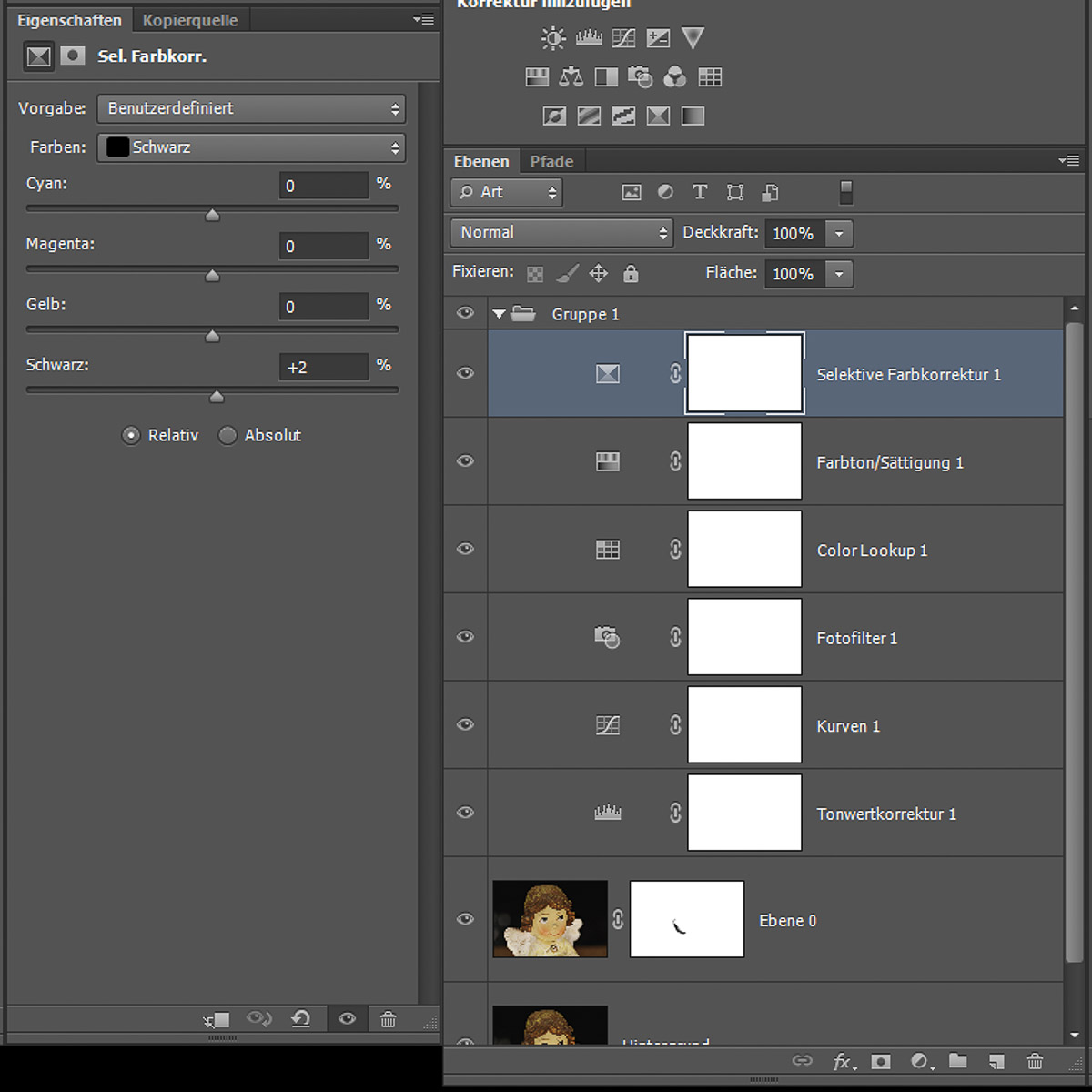
Task: Click the Schwarz slider handle
Action: pyautogui.click(x=217, y=397)
